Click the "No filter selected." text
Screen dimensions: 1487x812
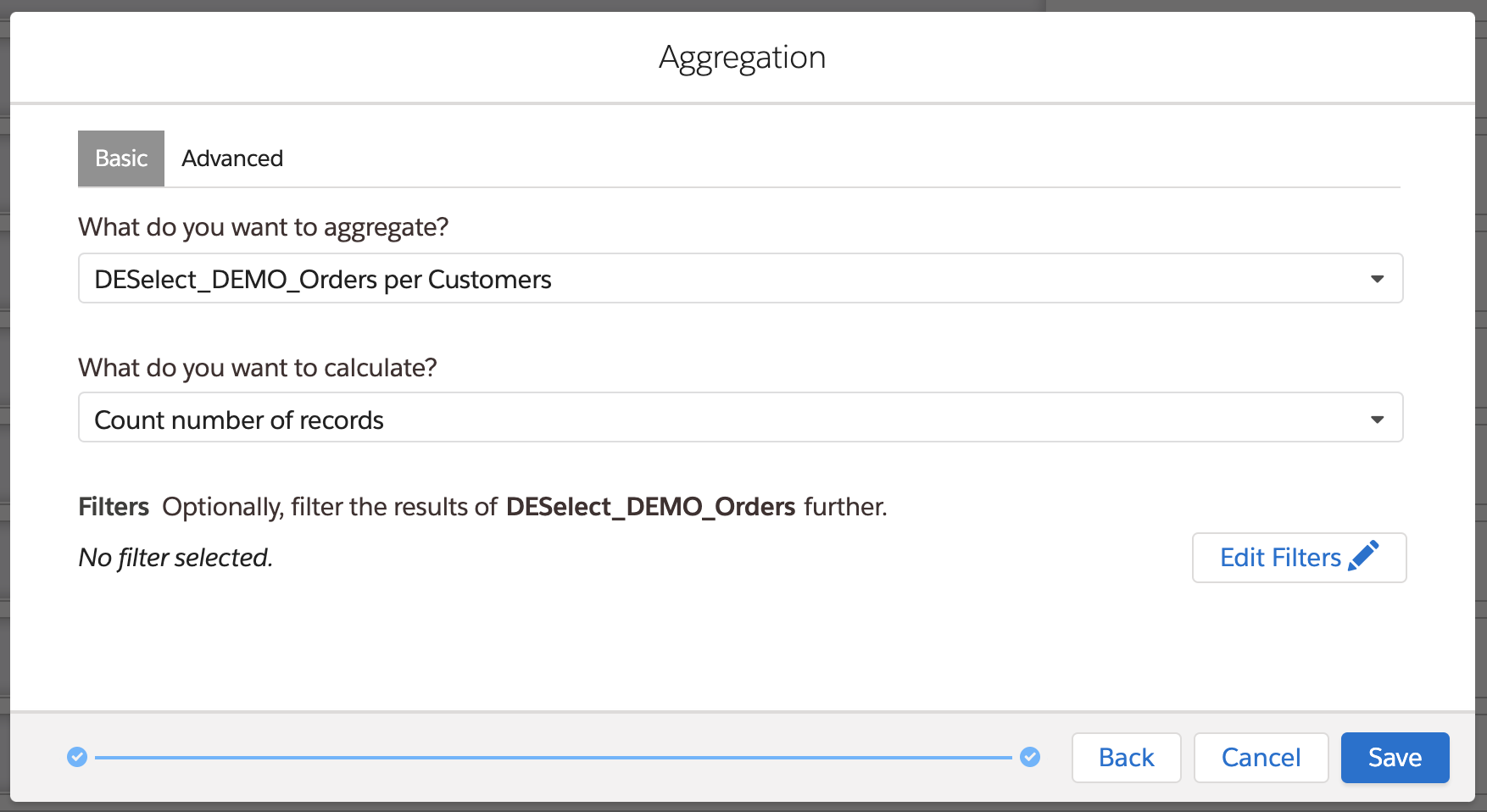(x=175, y=558)
